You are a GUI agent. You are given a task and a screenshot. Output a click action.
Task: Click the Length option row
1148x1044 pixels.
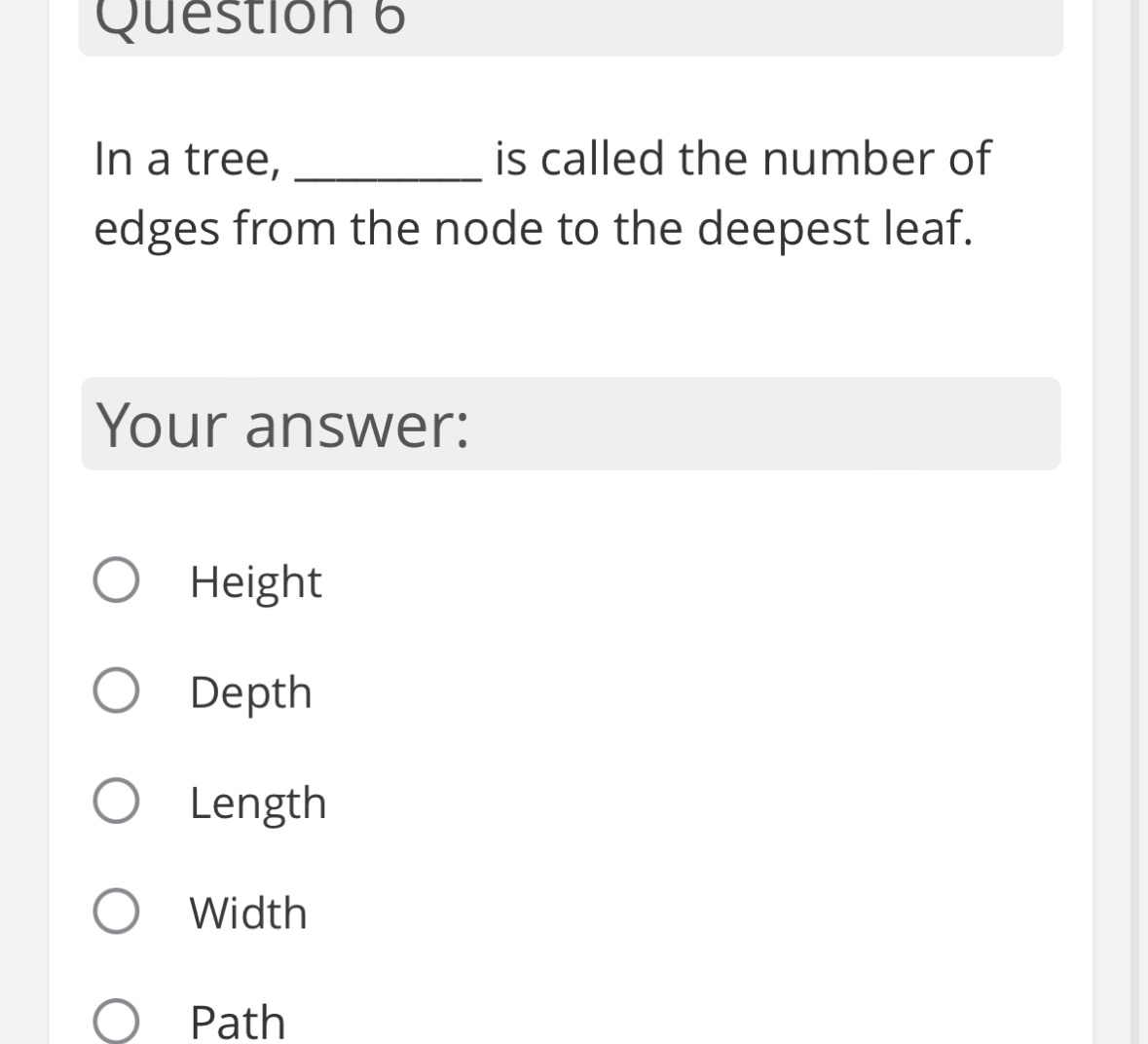click(x=389, y=802)
